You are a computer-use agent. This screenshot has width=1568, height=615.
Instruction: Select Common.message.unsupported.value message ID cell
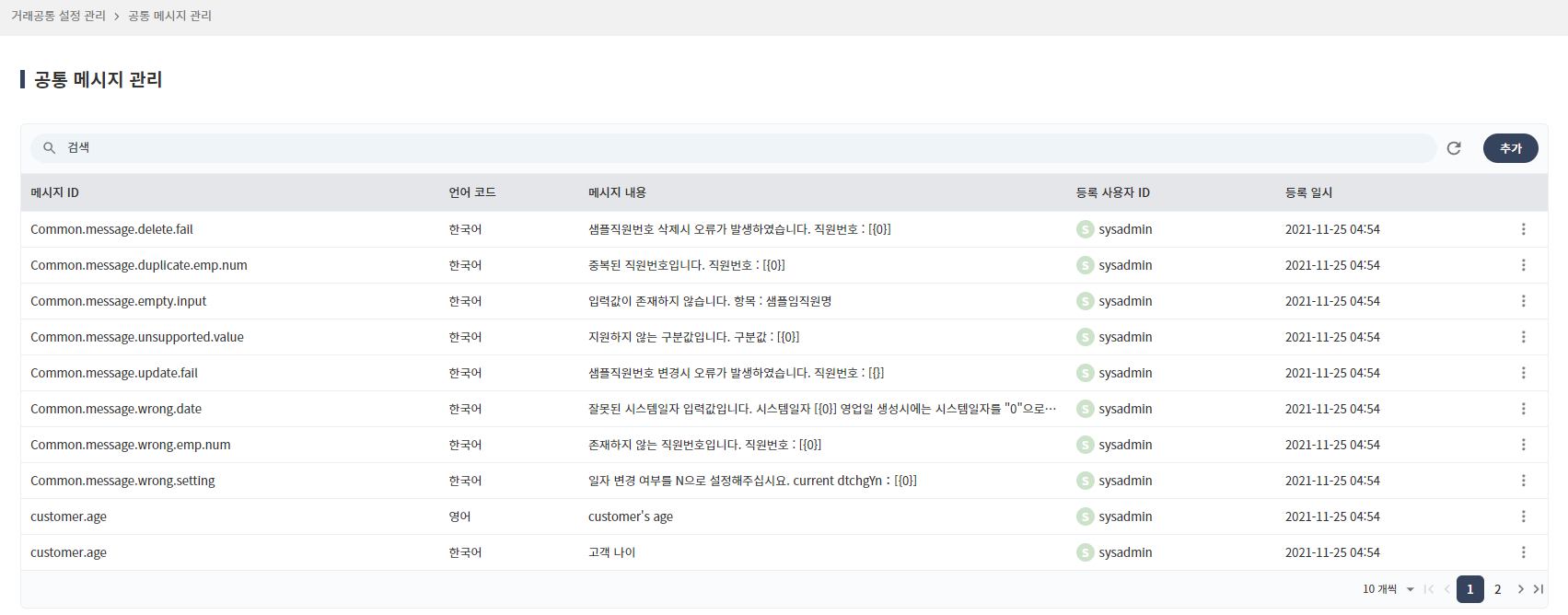137,337
